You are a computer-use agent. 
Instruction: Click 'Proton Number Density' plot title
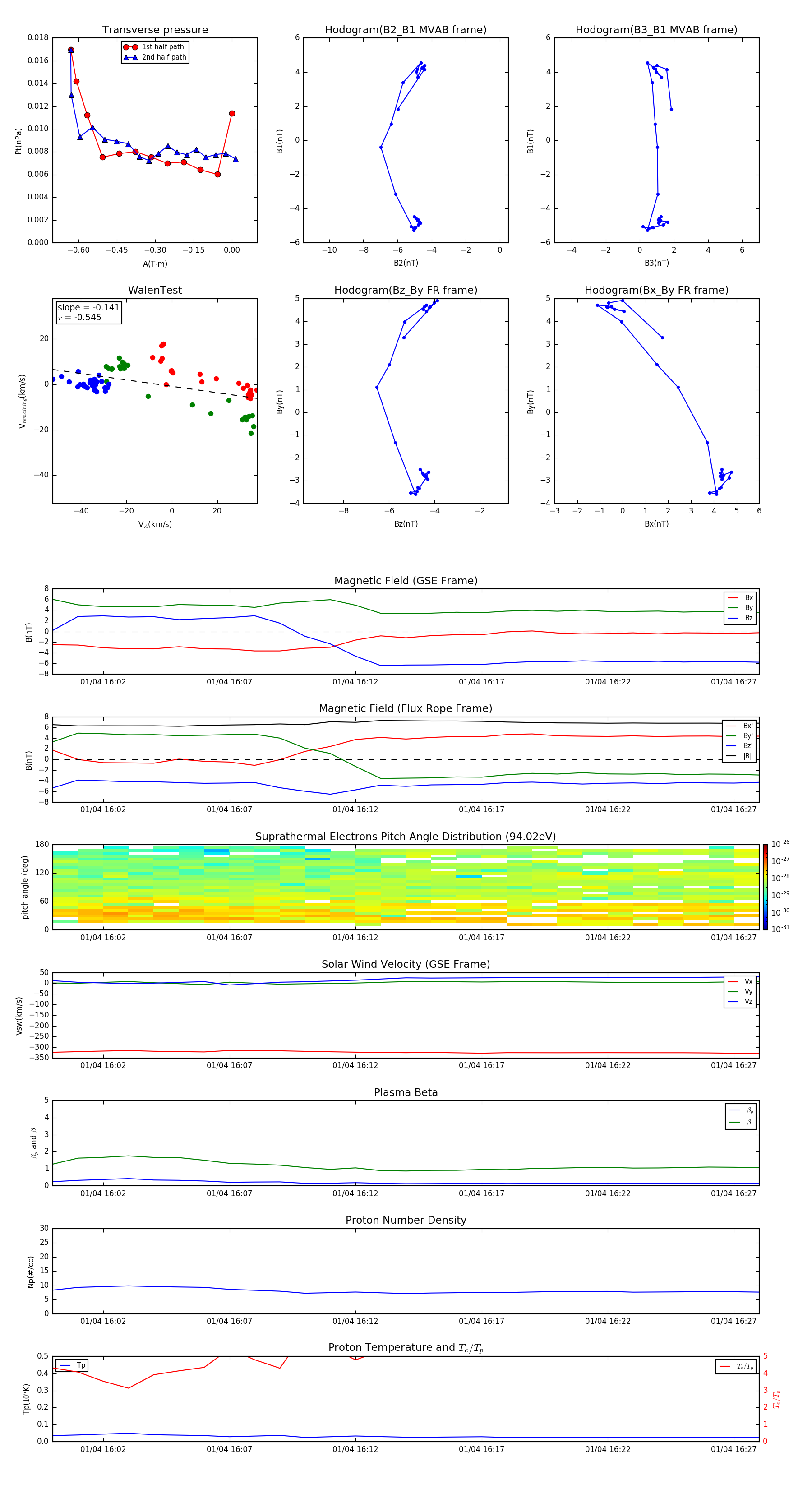406,1220
